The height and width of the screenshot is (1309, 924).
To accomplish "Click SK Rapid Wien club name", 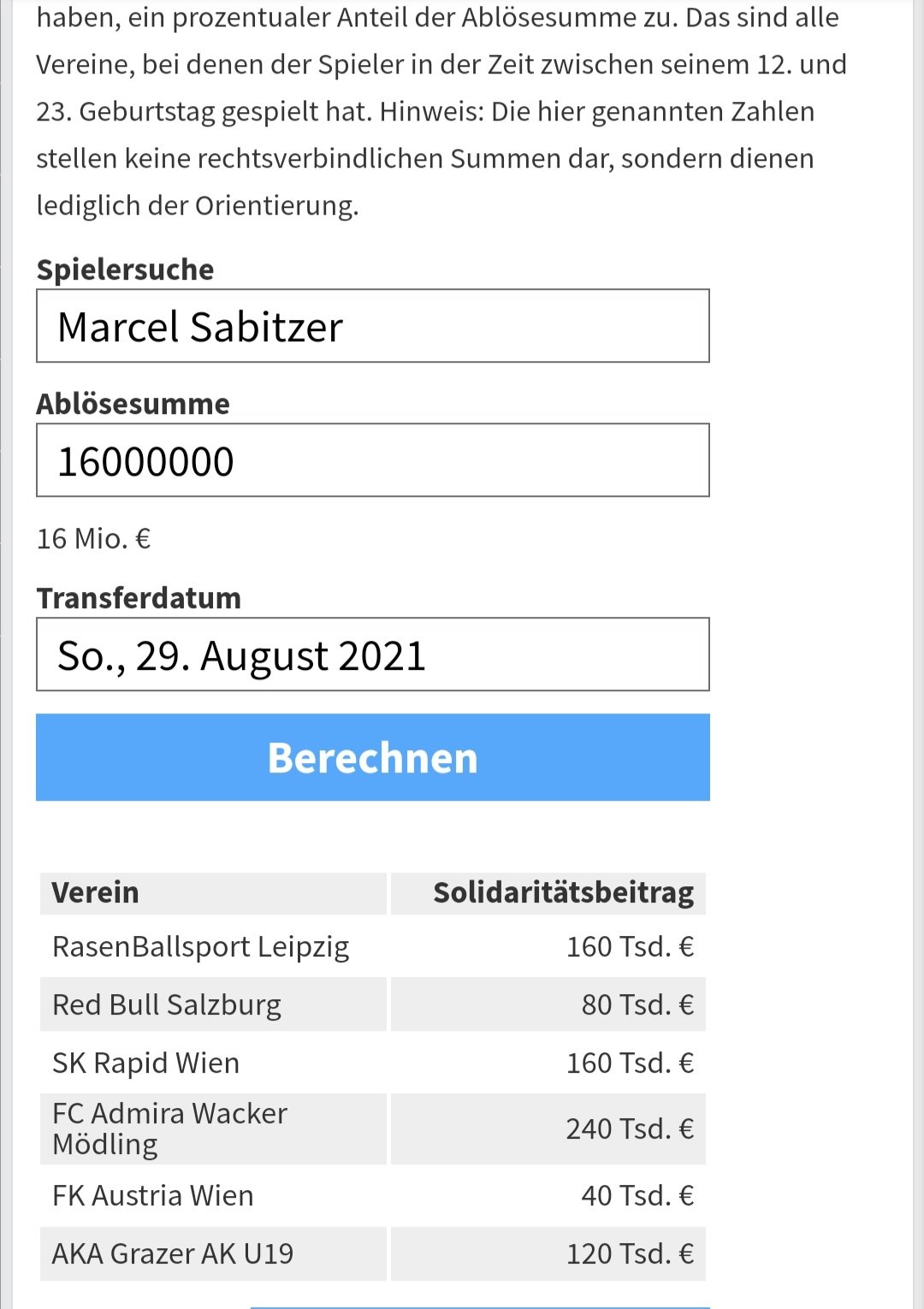I will (x=146, y=1063).
